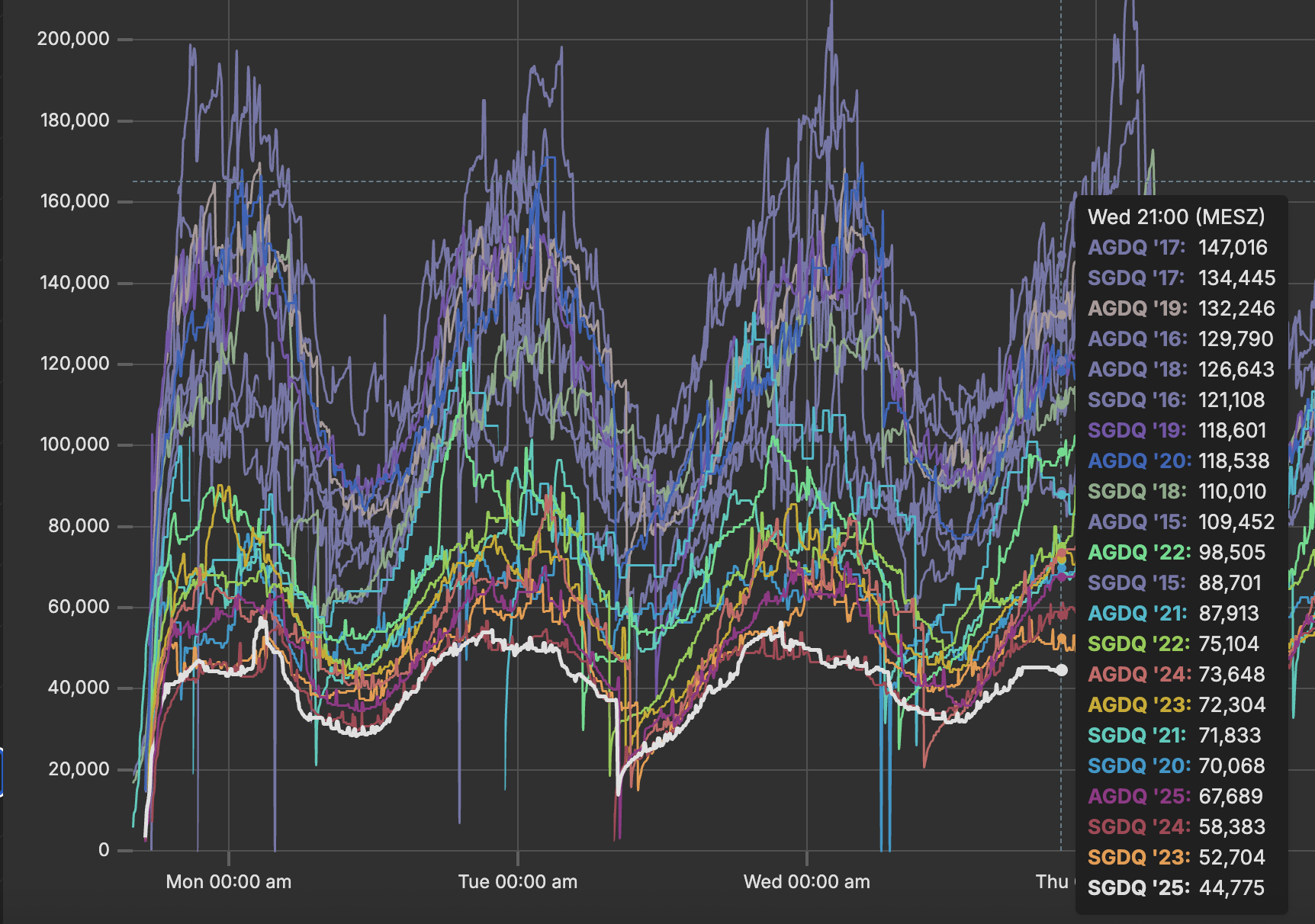Viewport: 1315px width, 924px height.
Task: Click the 80,000 y-axis label
Action: (x=79, y=526)
